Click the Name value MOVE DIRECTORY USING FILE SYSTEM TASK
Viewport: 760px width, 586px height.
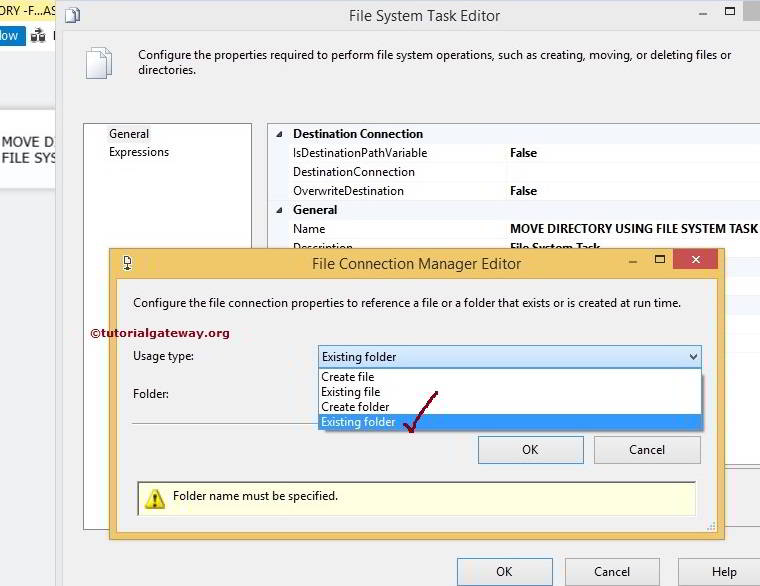coord(634,229)
